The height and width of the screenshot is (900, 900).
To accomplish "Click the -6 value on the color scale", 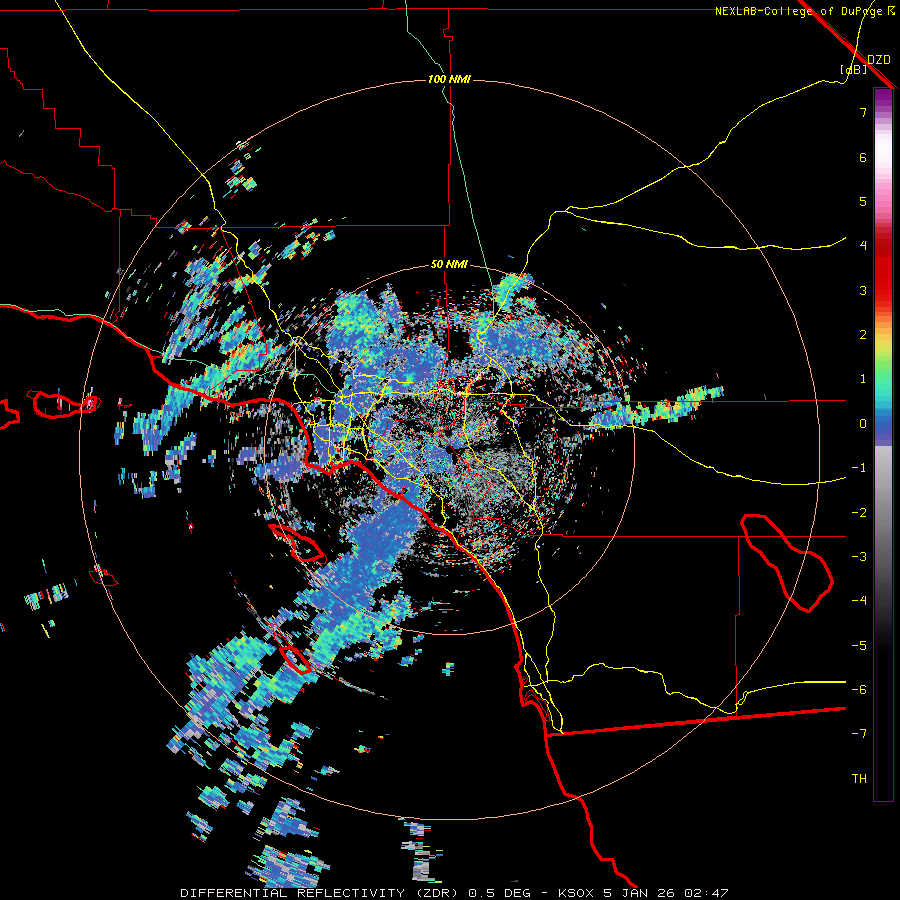I will (859, 690).
